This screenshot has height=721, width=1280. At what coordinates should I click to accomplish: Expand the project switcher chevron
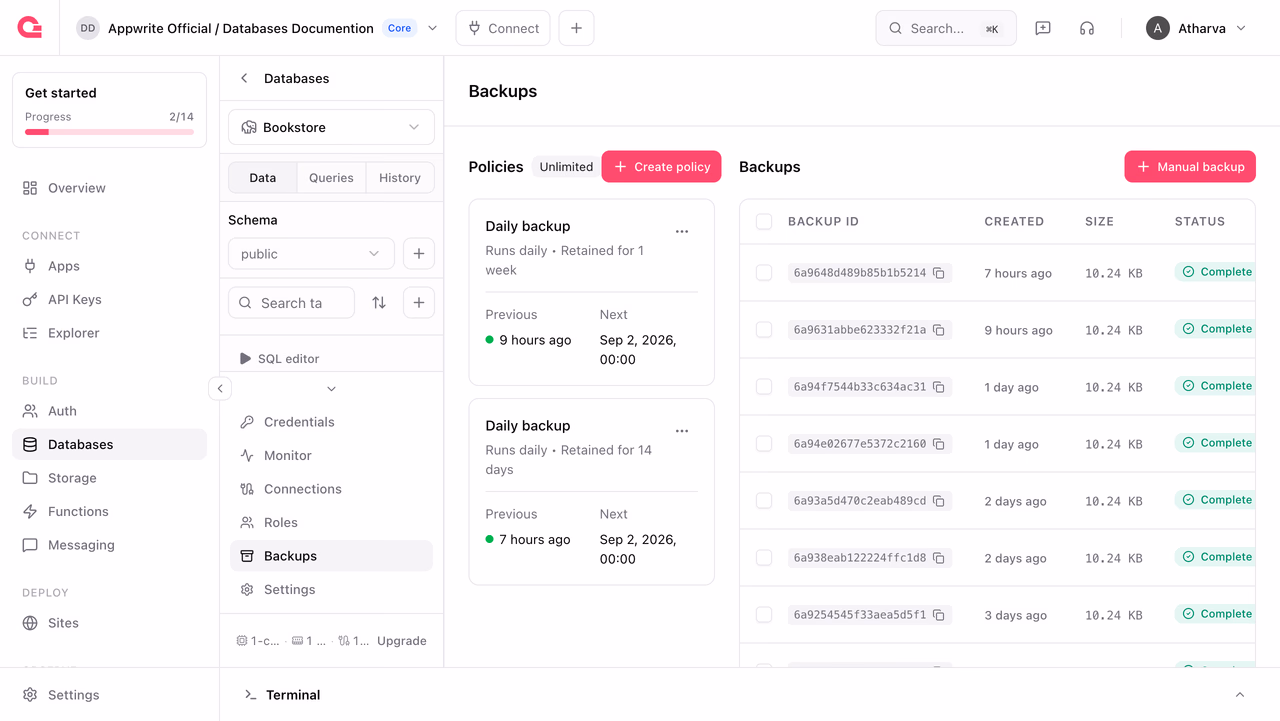click(433, 28)
